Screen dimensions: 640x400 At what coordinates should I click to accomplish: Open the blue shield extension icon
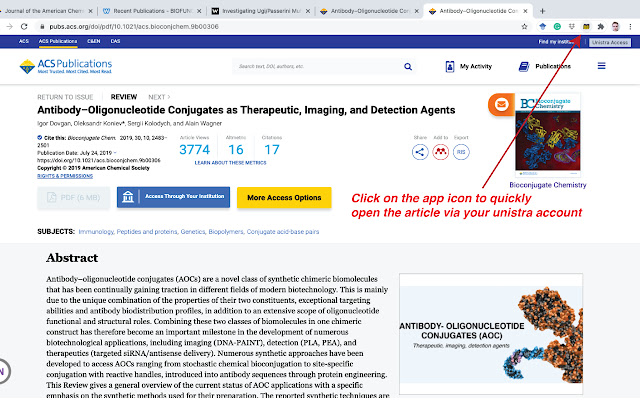(542, 27)
